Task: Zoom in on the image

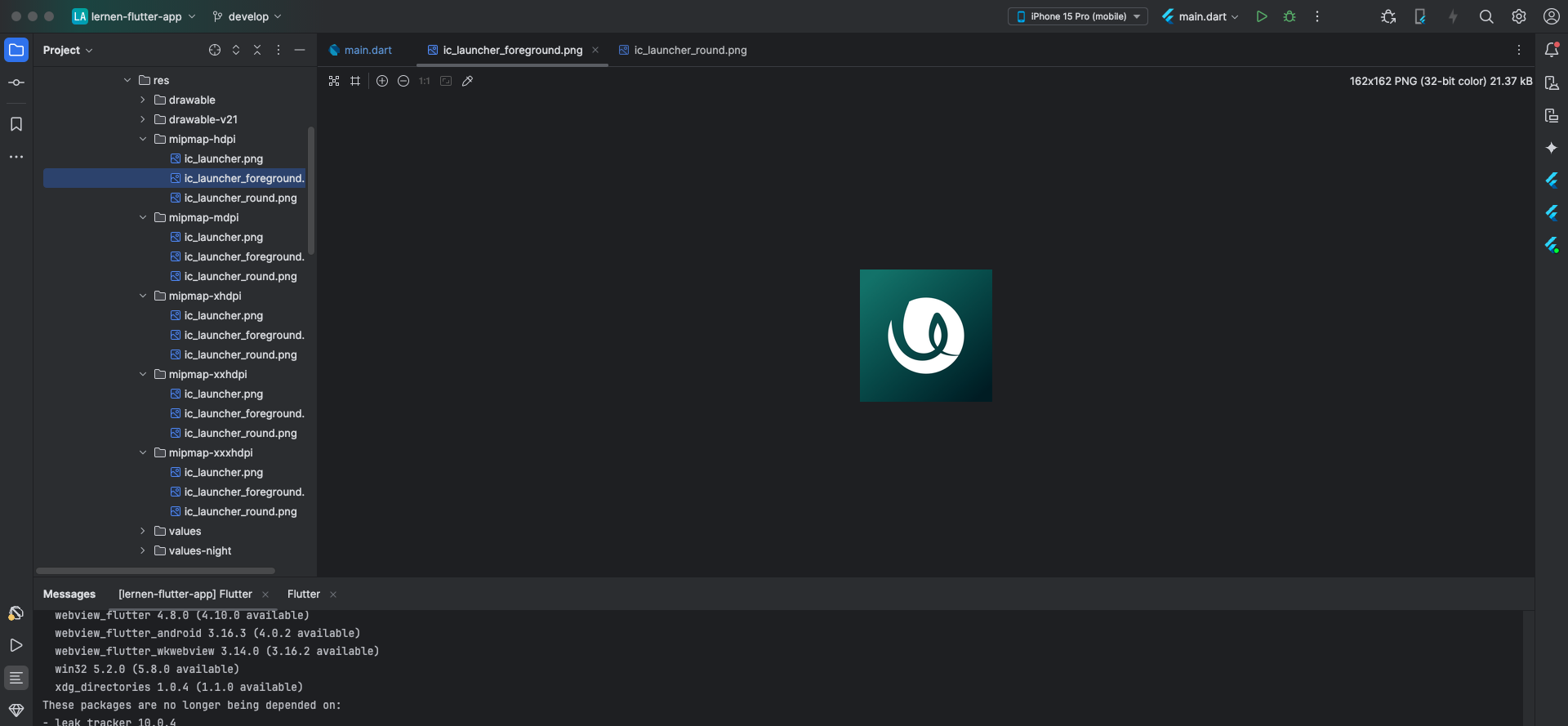Action: 382,81
